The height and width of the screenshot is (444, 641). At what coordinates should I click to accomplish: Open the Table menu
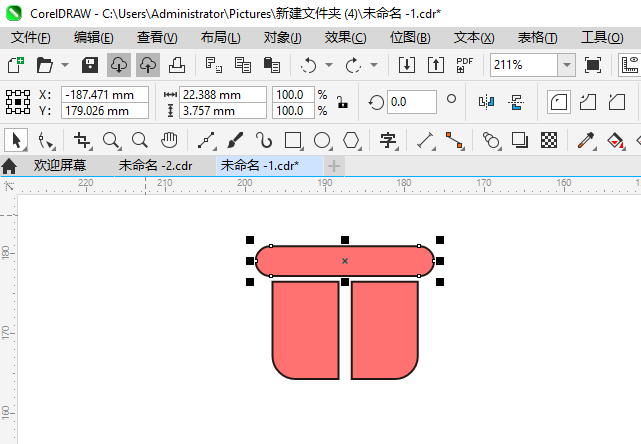pyautogui.click(x=538, y=38)
